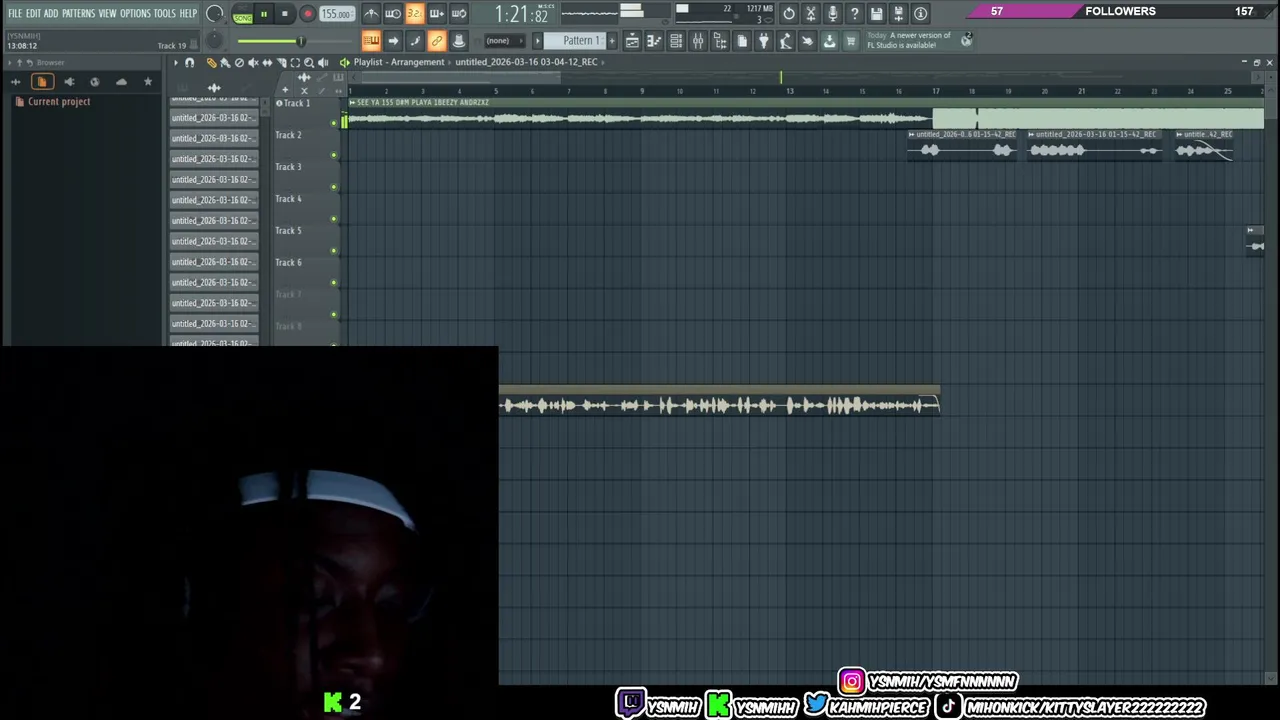This screenshot has height=720, width=1280.
Task: Select the pencil draw tool
Action: (211, 62)
